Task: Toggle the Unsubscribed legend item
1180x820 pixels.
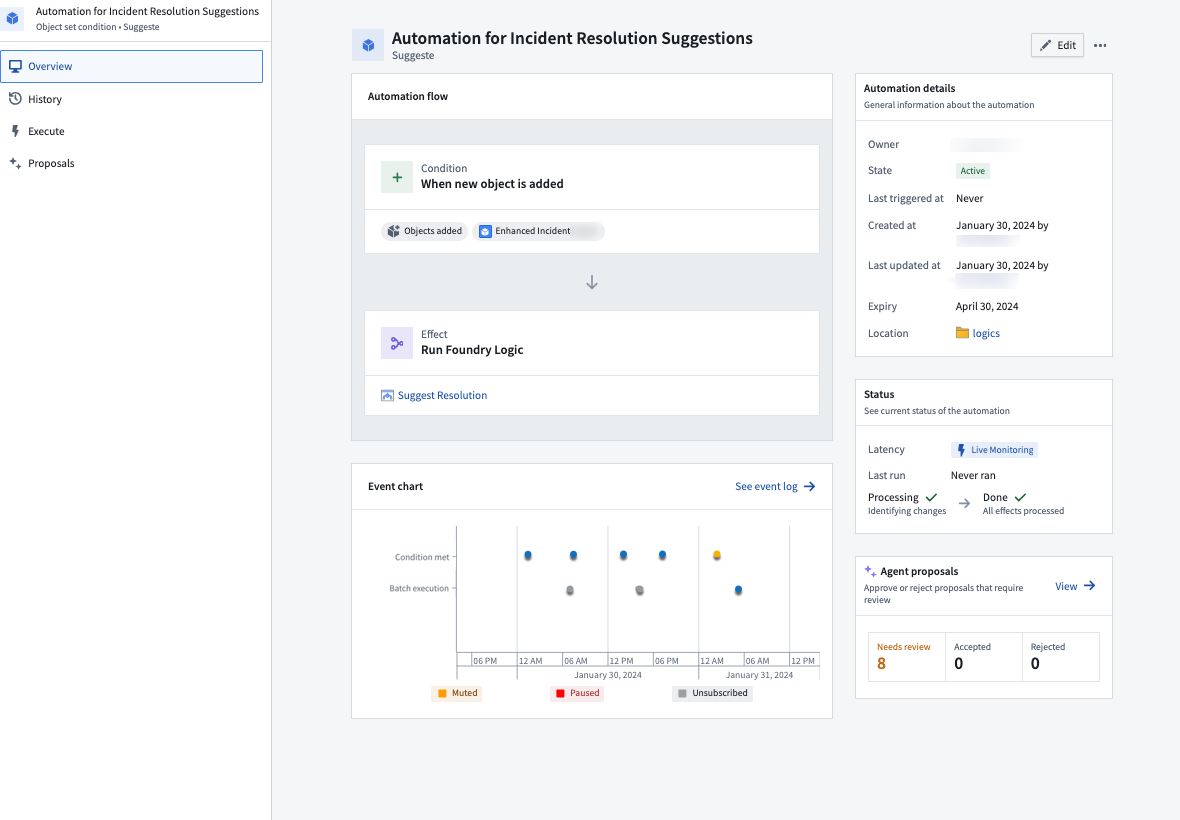Action: pos(712,693)
